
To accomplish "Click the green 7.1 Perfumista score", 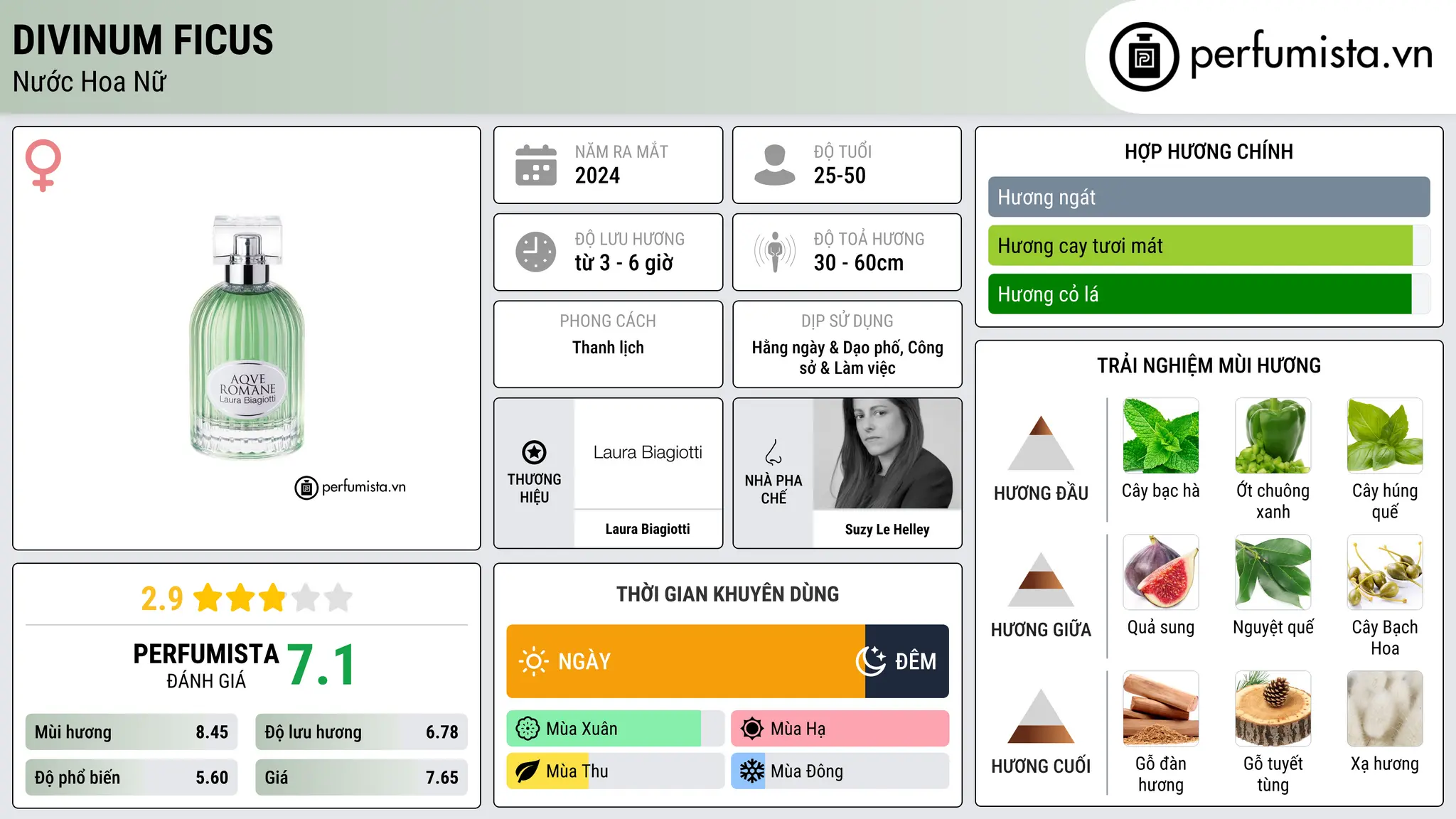I will coord(321,665).
